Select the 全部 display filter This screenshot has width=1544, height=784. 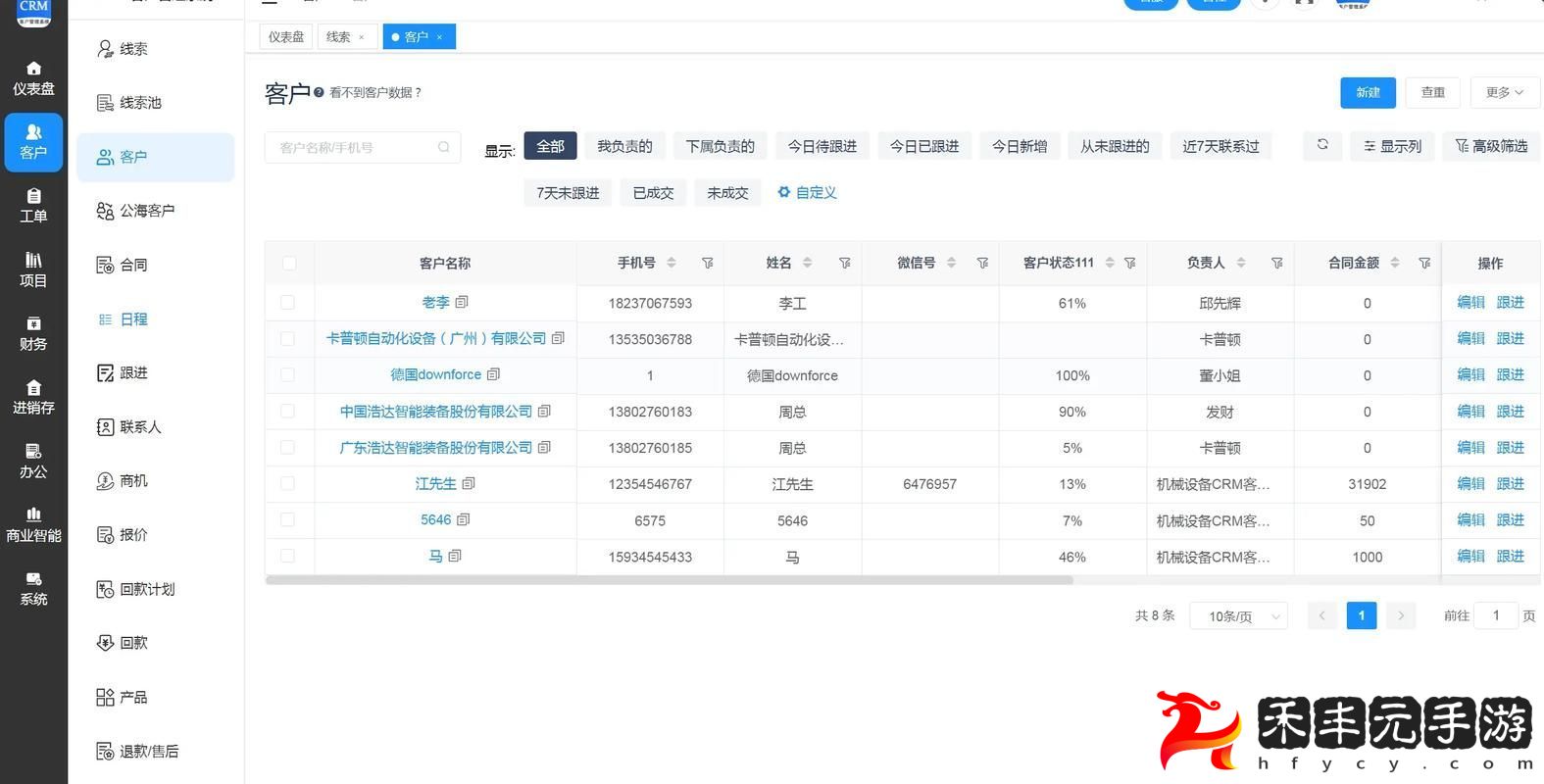coord(550,146)
